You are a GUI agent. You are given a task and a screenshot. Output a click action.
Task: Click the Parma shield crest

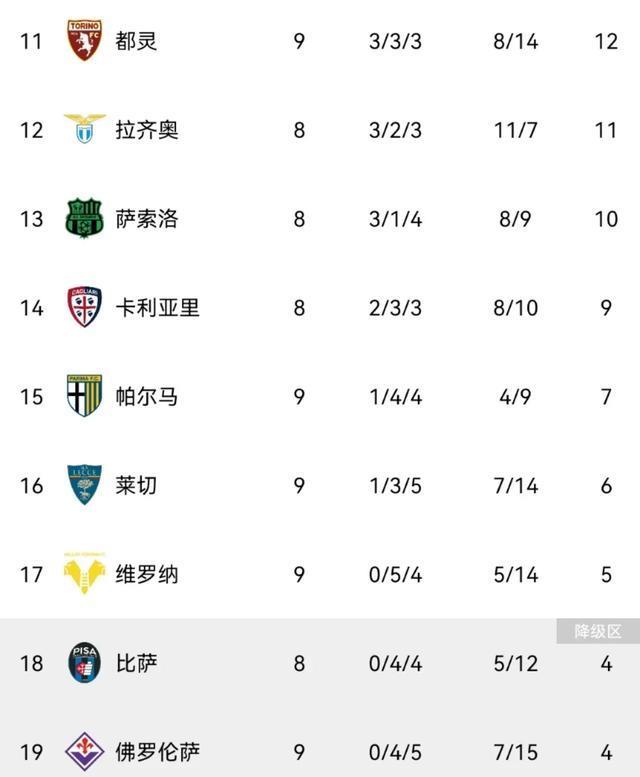tap(84, 396)
